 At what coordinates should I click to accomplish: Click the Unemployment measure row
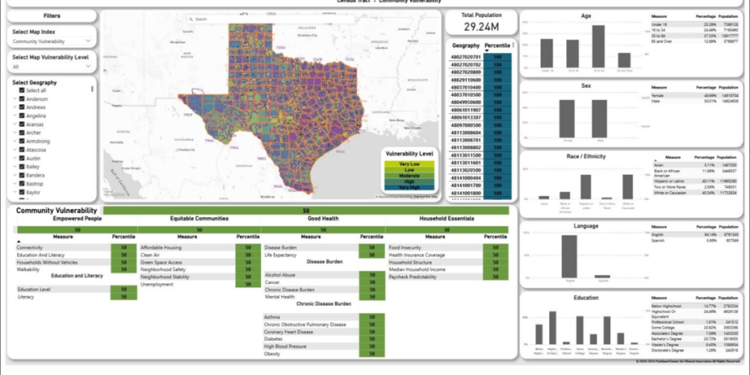[200, 284]
